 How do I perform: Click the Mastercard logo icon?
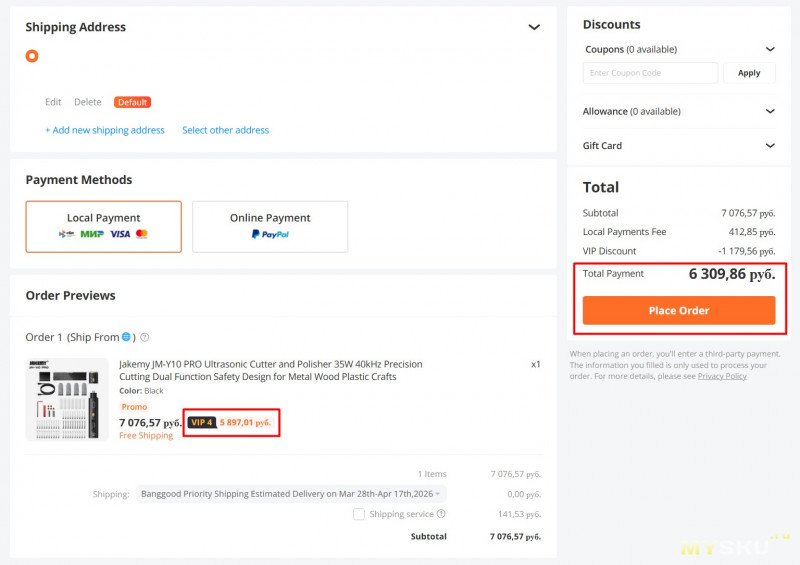point(142,234)
